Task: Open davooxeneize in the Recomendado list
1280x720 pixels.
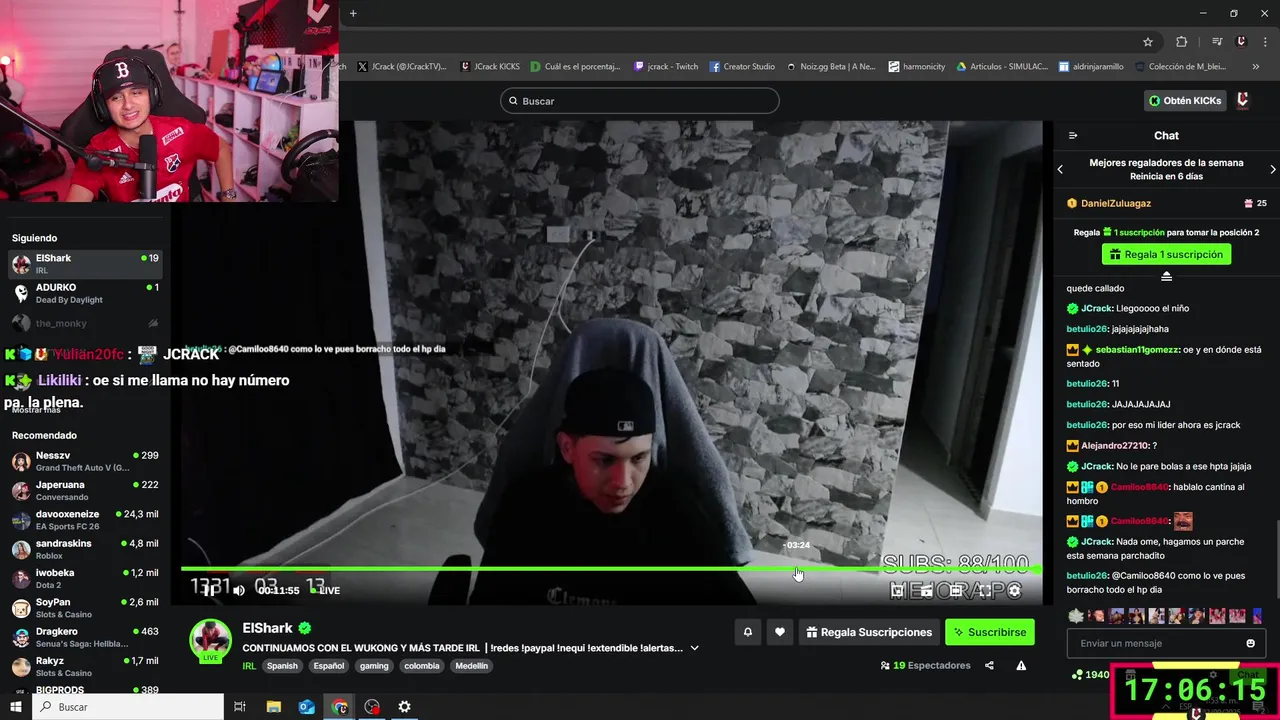Action: tap(85, 520)
